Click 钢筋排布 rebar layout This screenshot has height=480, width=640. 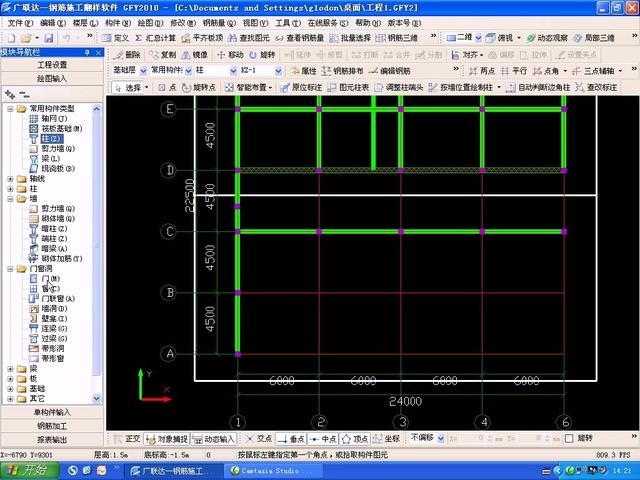[x=342, y=71]
